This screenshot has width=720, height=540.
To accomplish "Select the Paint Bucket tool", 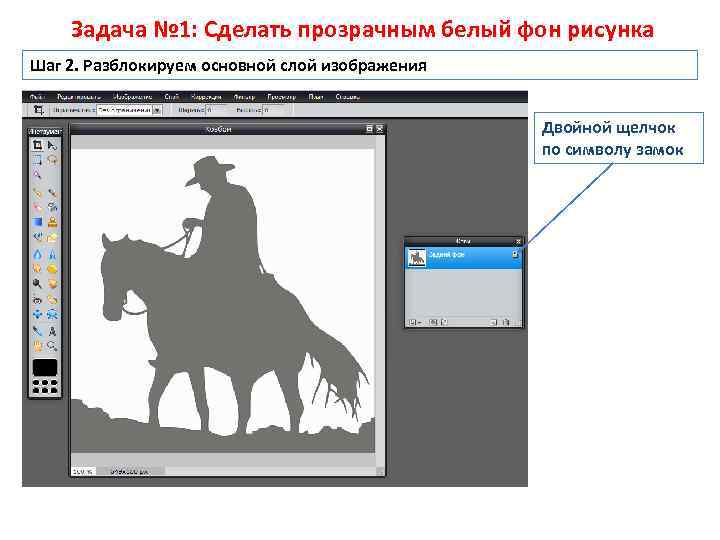I will [52, 208].
